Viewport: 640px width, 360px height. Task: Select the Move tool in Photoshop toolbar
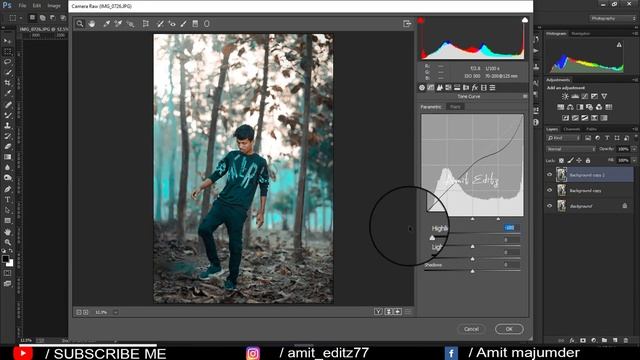7,41
